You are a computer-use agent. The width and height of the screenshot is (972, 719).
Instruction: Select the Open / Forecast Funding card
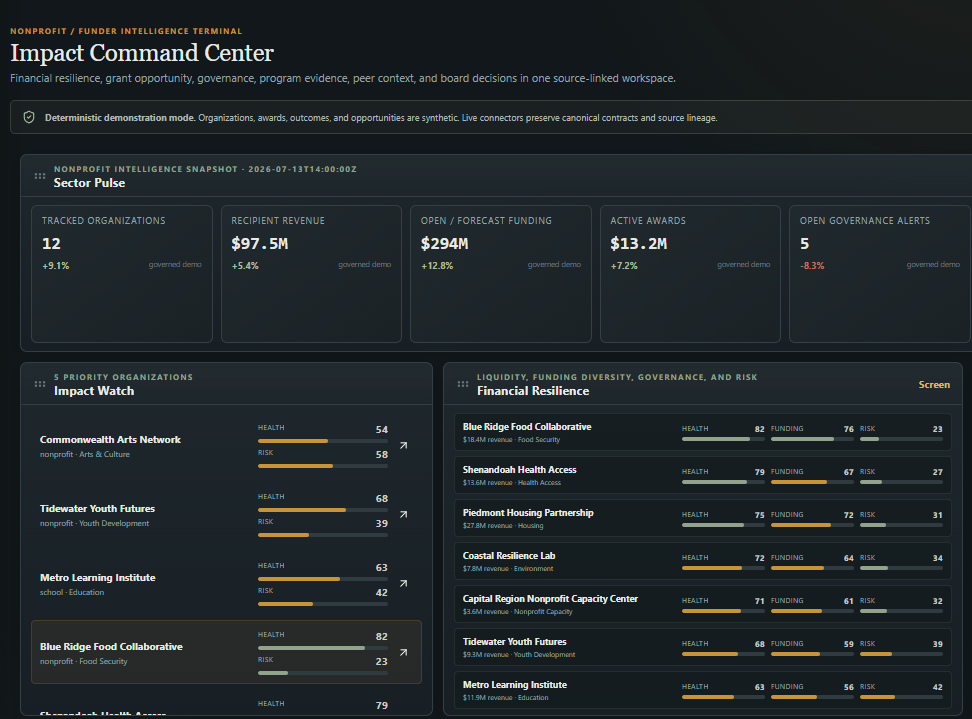click(x=501, y=274)
